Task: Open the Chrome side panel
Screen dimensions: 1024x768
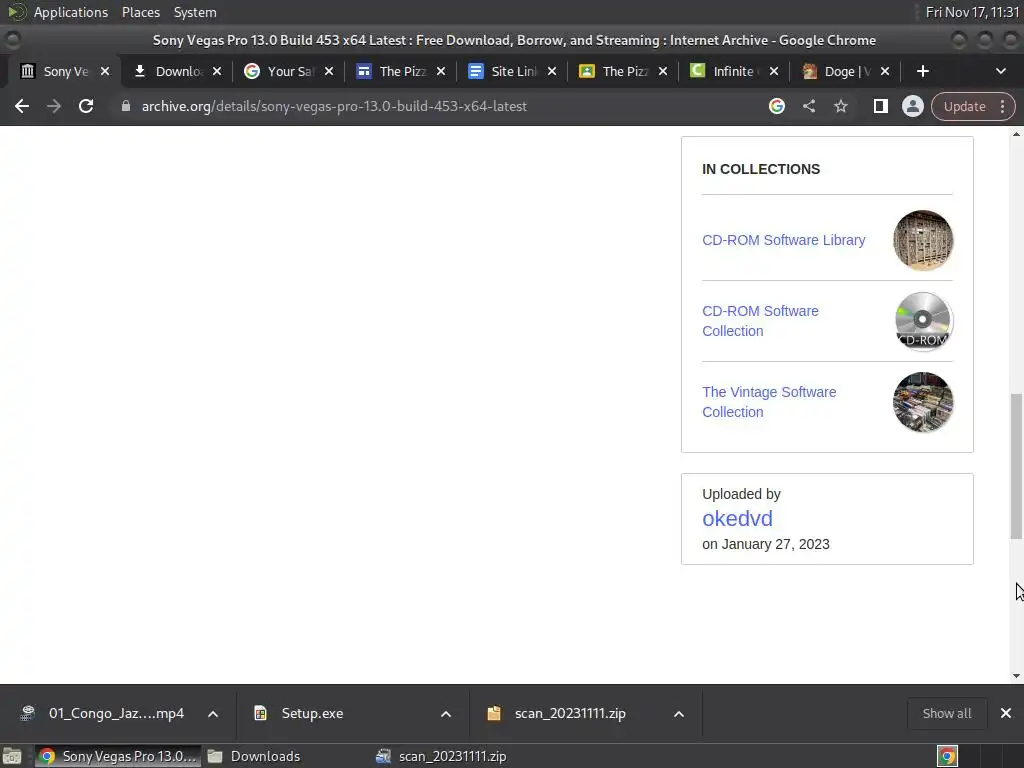Action: pos(880,106)
